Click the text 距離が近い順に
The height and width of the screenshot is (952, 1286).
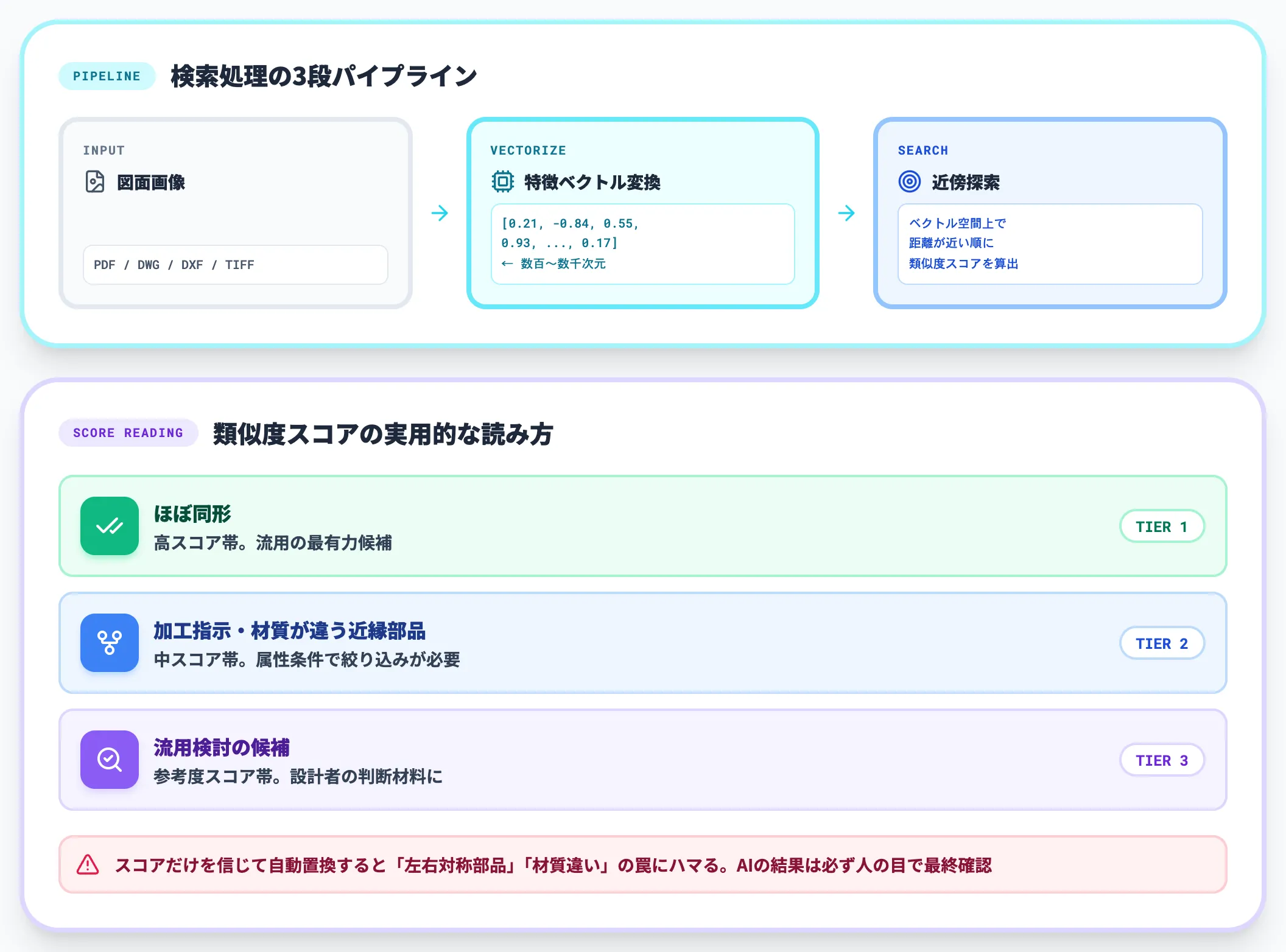click(952, 243)
